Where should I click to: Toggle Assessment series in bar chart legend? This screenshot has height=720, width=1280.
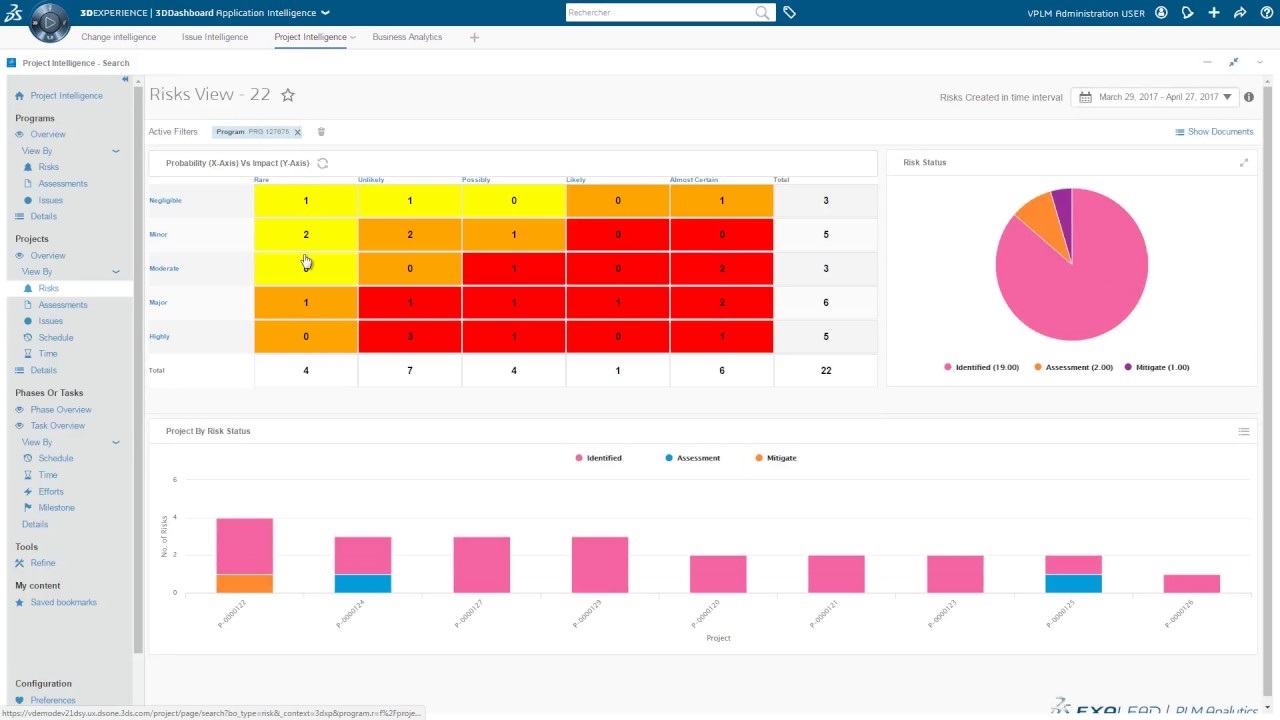(x=692, y=458)
